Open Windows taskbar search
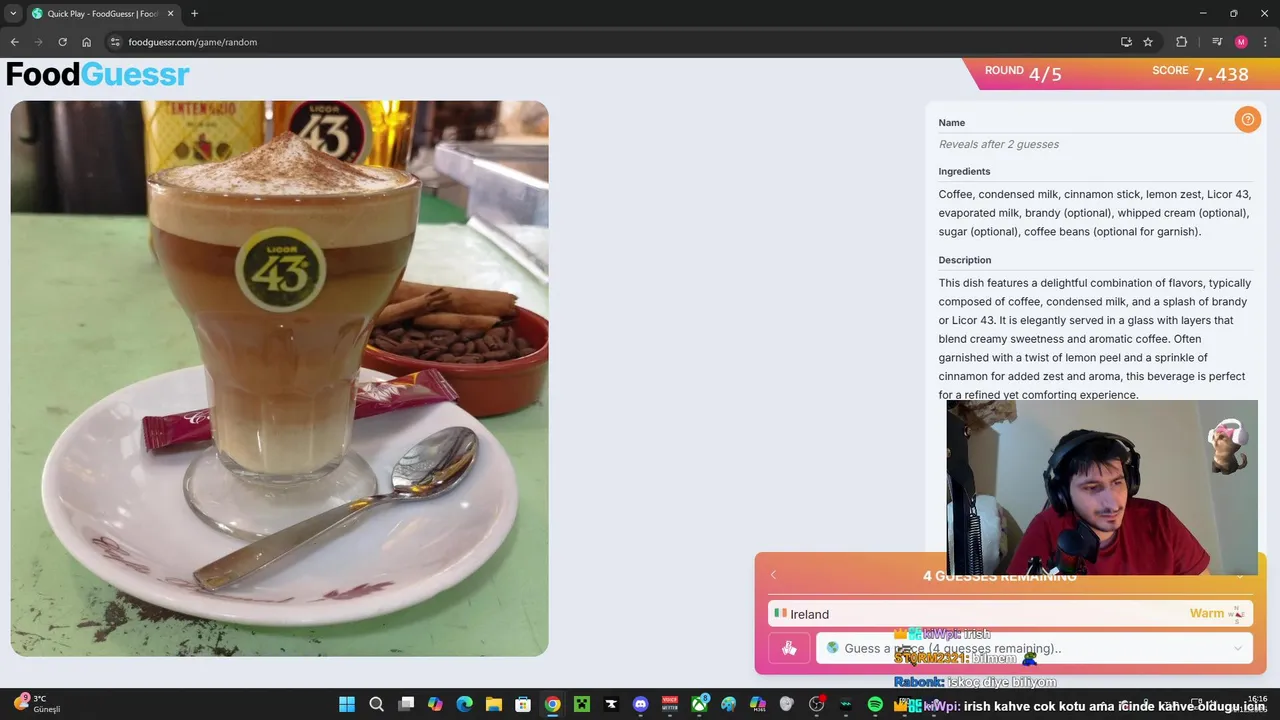 376,704
